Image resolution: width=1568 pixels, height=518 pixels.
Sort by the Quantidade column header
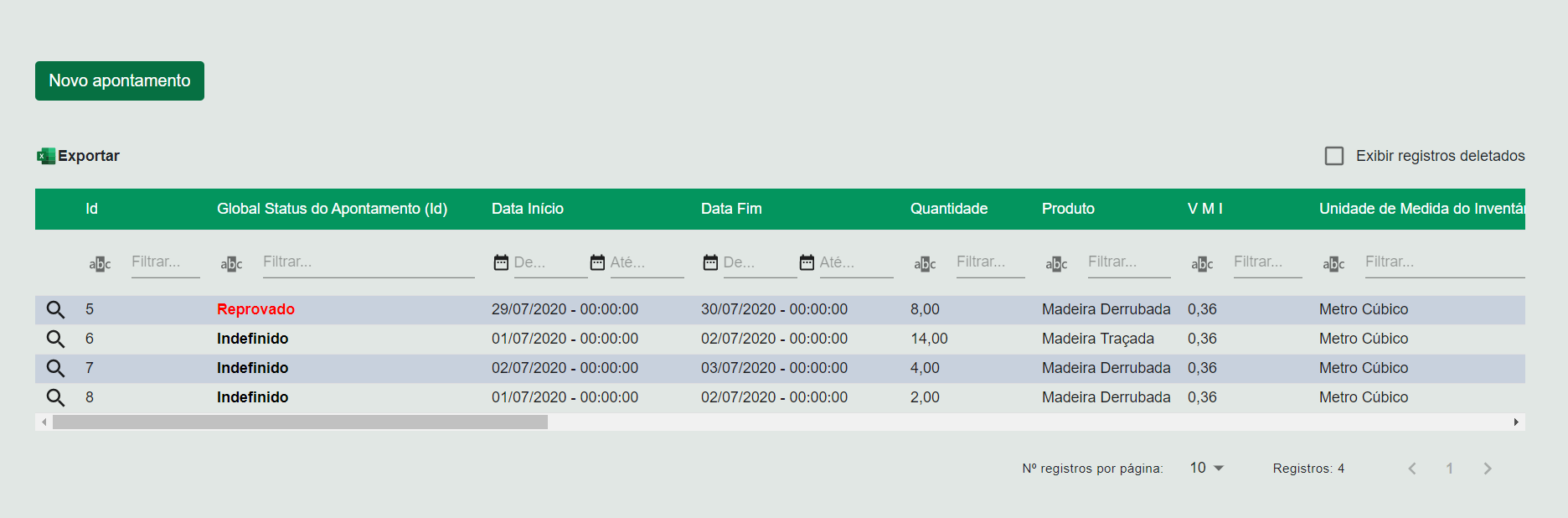pyautogui.click(x=949, y=209)
